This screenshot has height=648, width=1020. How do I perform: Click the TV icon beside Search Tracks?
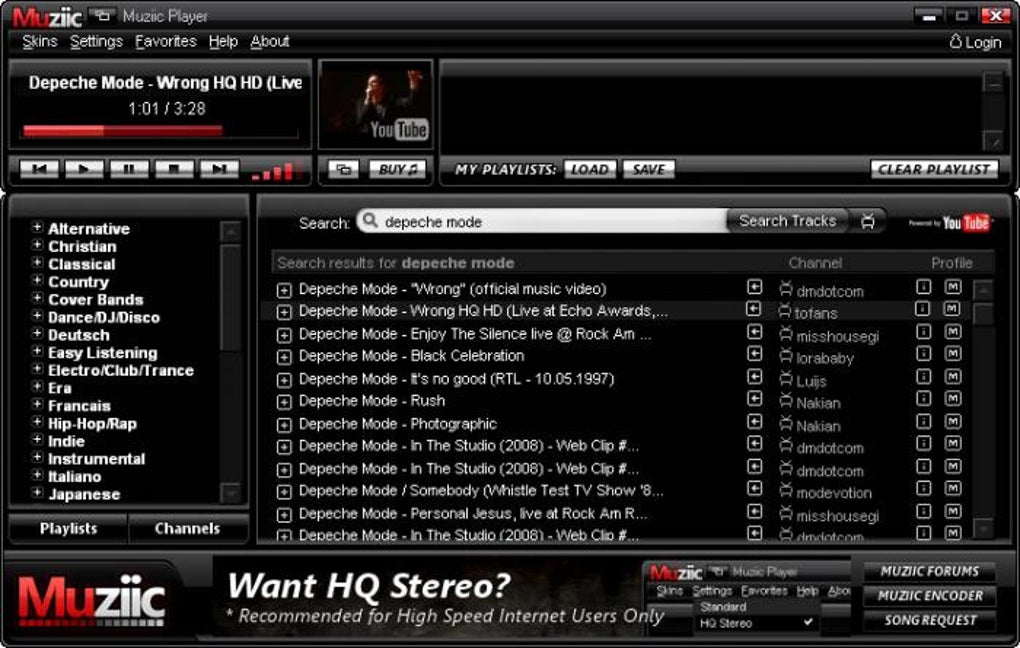[x=868, y=221]
